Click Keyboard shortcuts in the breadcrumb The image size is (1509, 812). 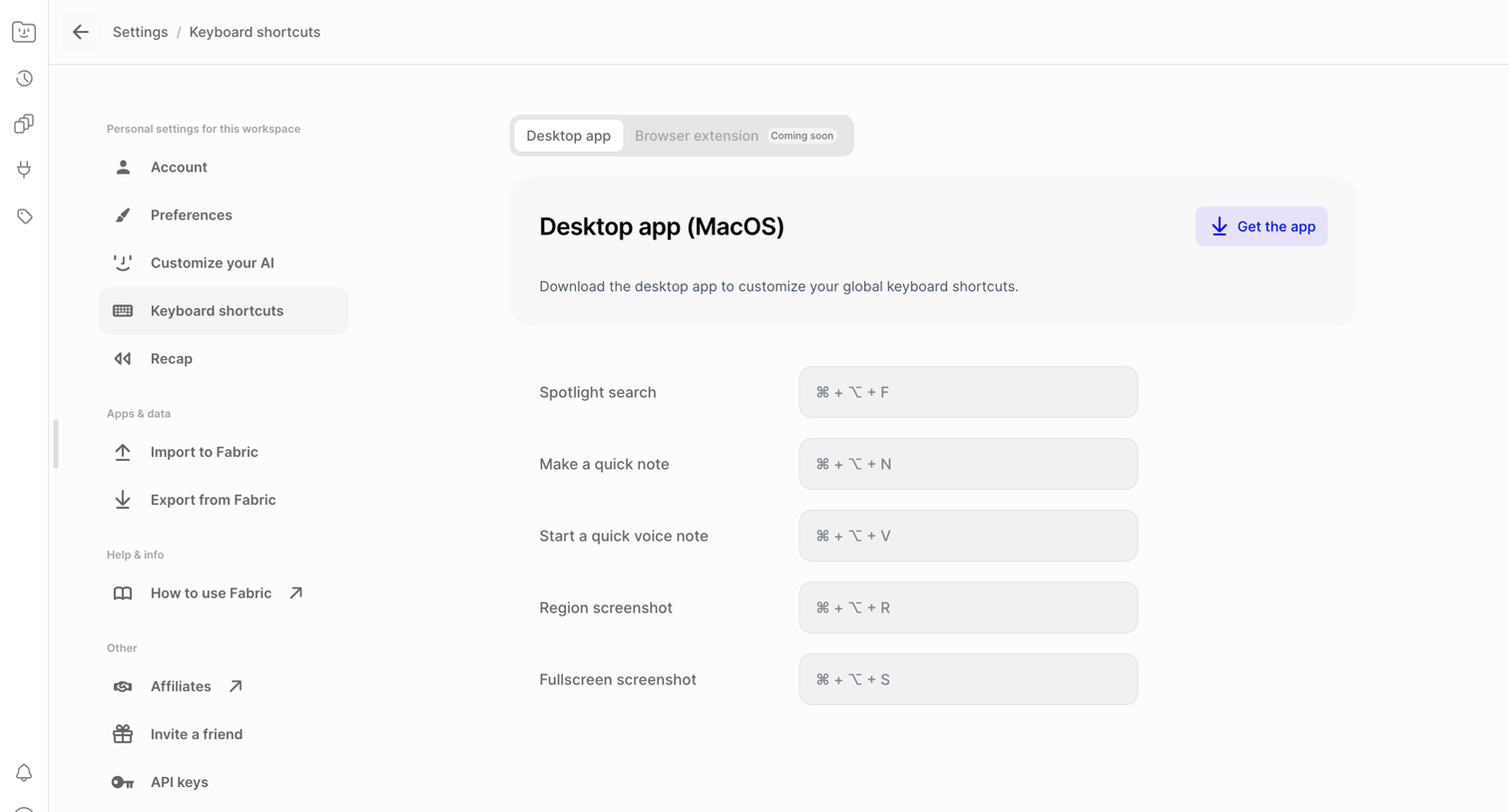(x=254, y=32)
